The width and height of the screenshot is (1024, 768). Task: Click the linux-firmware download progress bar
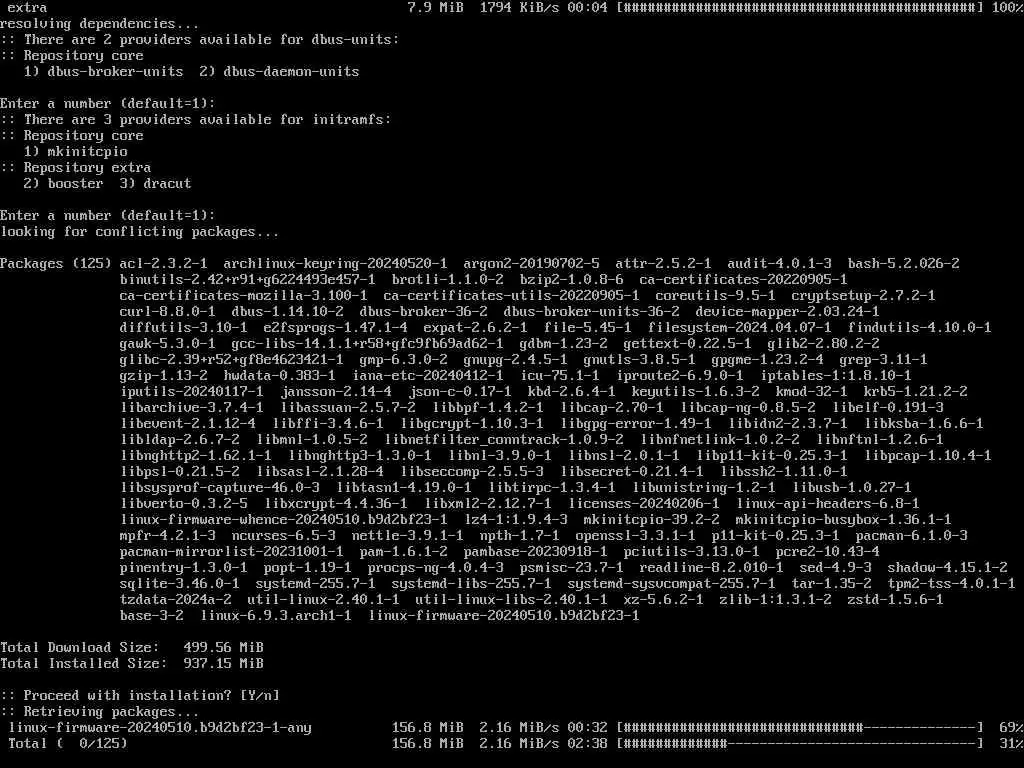[x=800, y=728]
